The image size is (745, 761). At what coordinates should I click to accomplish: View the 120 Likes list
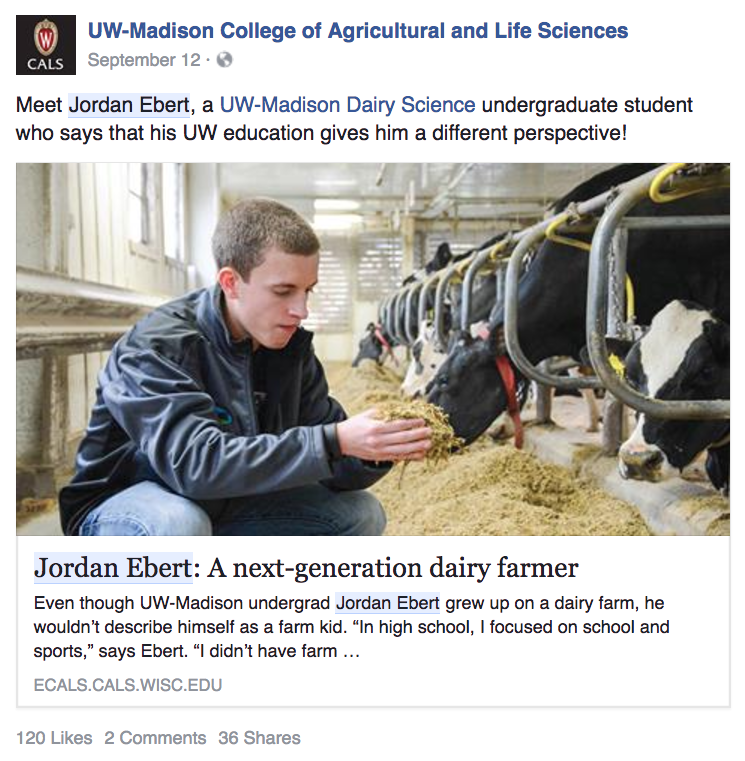[x=54, y=738]
